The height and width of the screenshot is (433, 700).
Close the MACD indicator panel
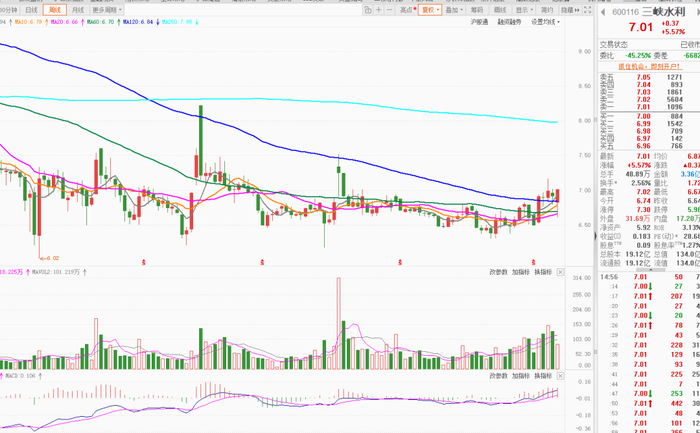click(x=560, y=376)
